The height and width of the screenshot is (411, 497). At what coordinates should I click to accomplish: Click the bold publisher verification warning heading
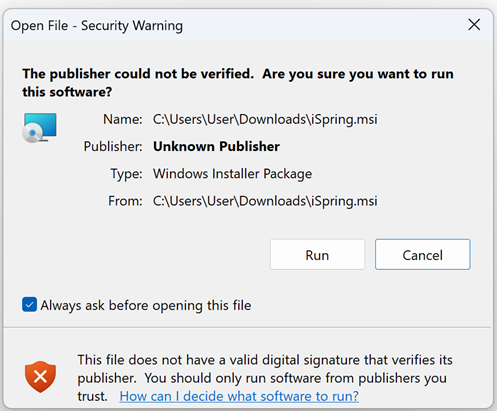(x=238, y=83)
